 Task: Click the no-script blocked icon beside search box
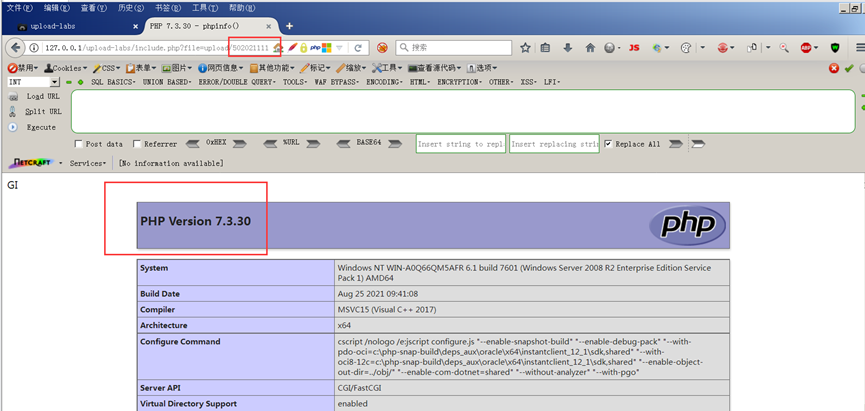(382, 48)
